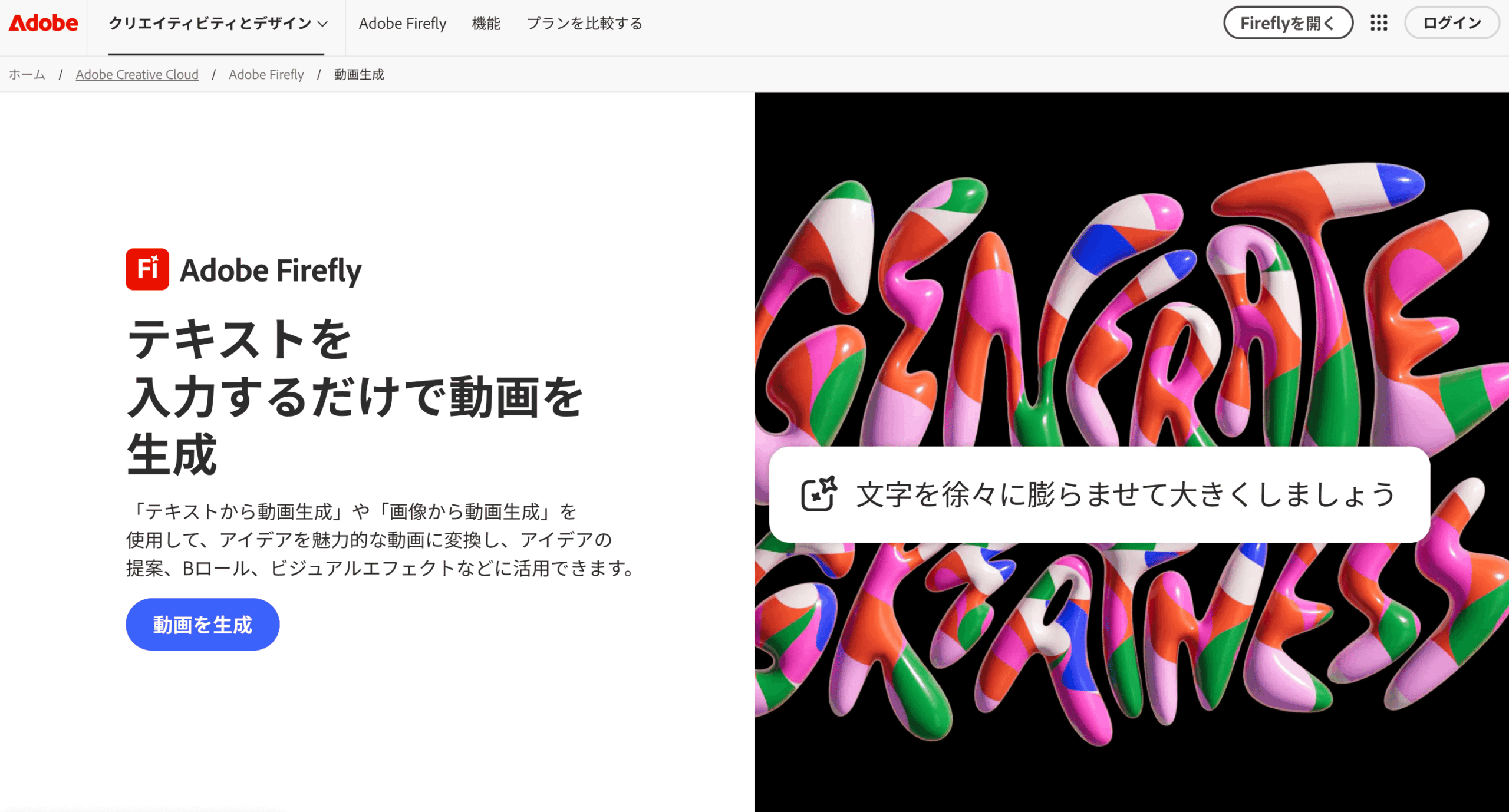
Task: Expand the クリエイティビティとデザイン chevron
Action: point(322,24)
